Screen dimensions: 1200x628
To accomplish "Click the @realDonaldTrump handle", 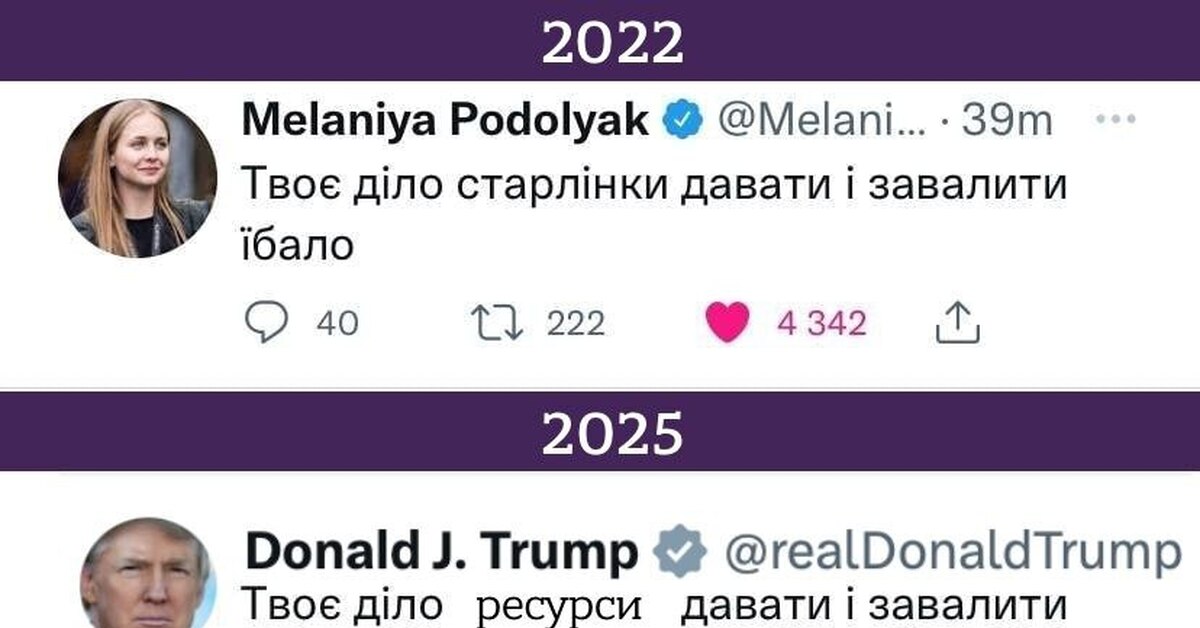I will pos(953,553).
